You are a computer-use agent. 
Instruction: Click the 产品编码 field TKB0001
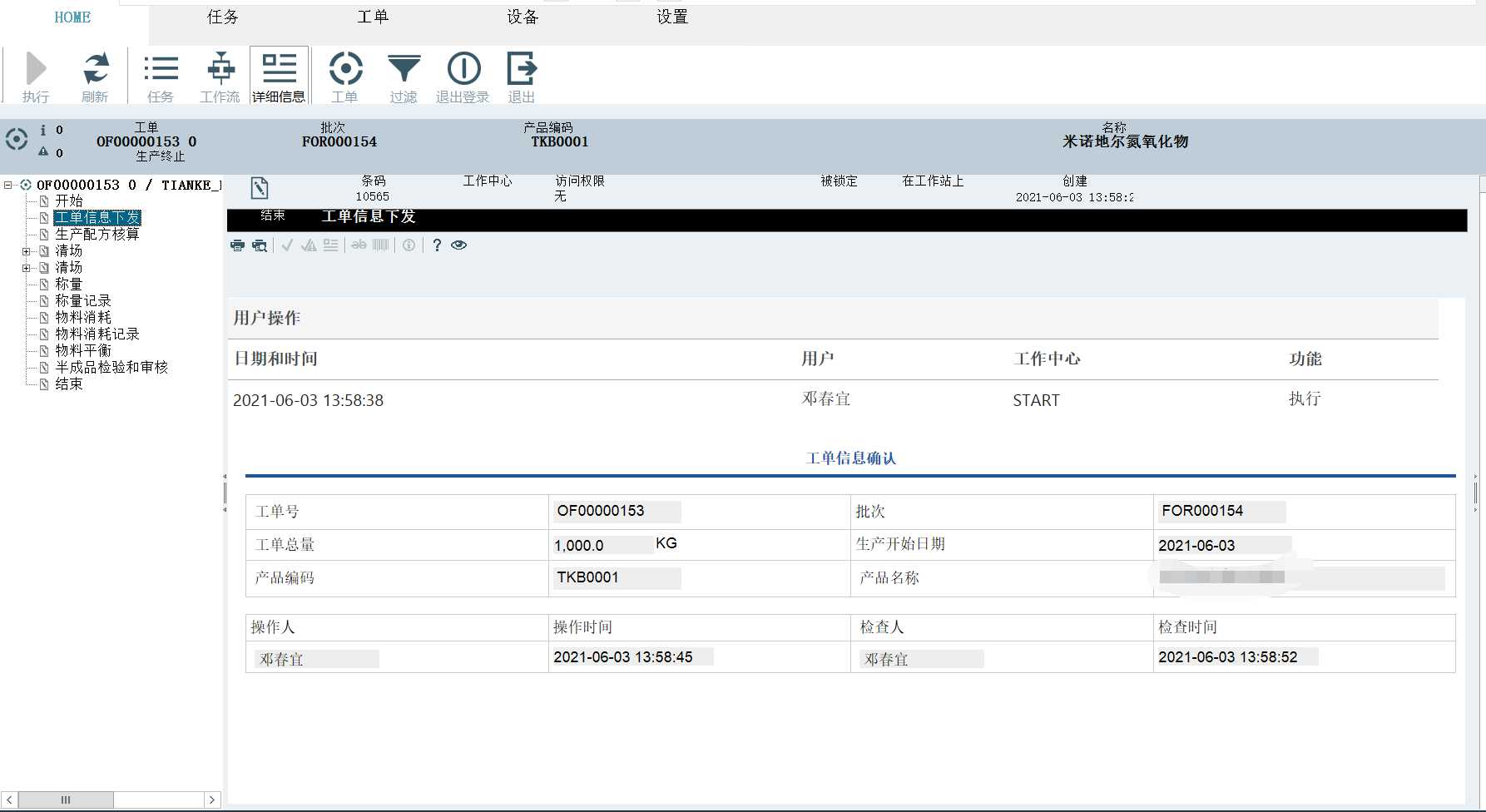coord(617,577)
